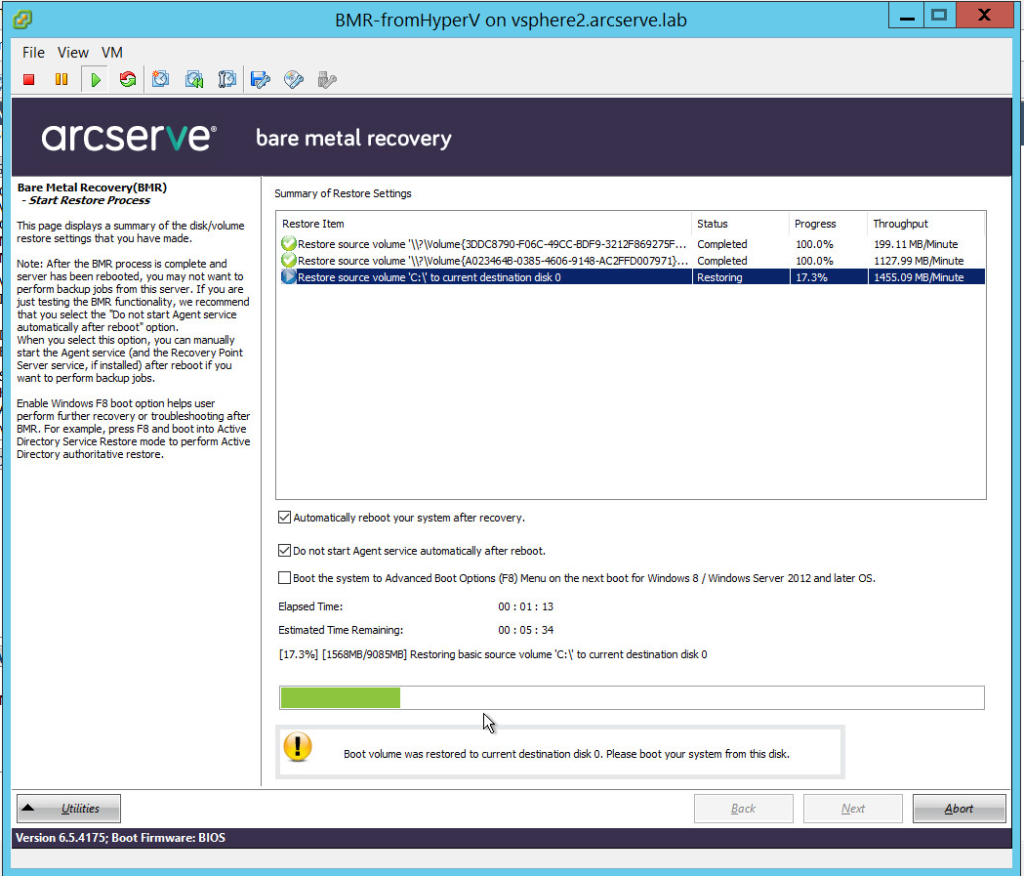1024x876 pixels.
Task: Open the Snapshot Manager toolbar icon
Action: 227,80
